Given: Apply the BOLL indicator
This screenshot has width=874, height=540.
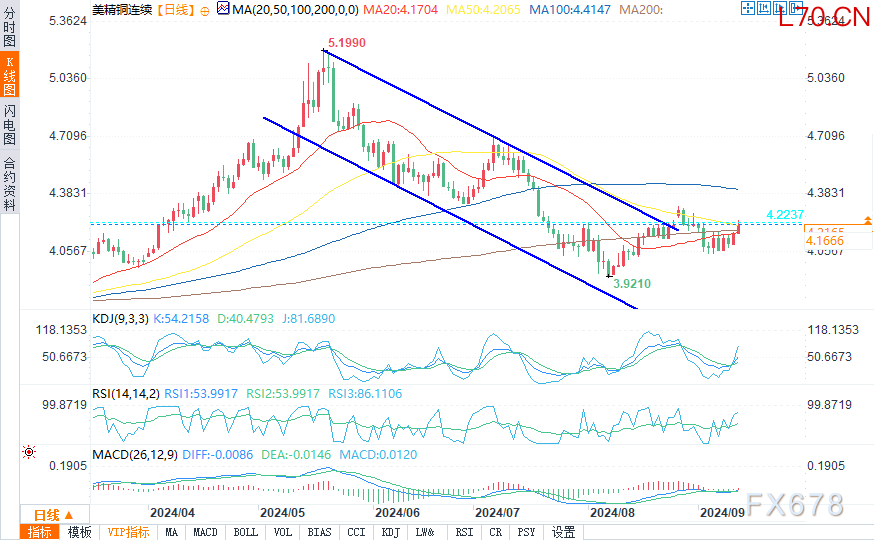Looking at the screenshot, I should (244, 532).
